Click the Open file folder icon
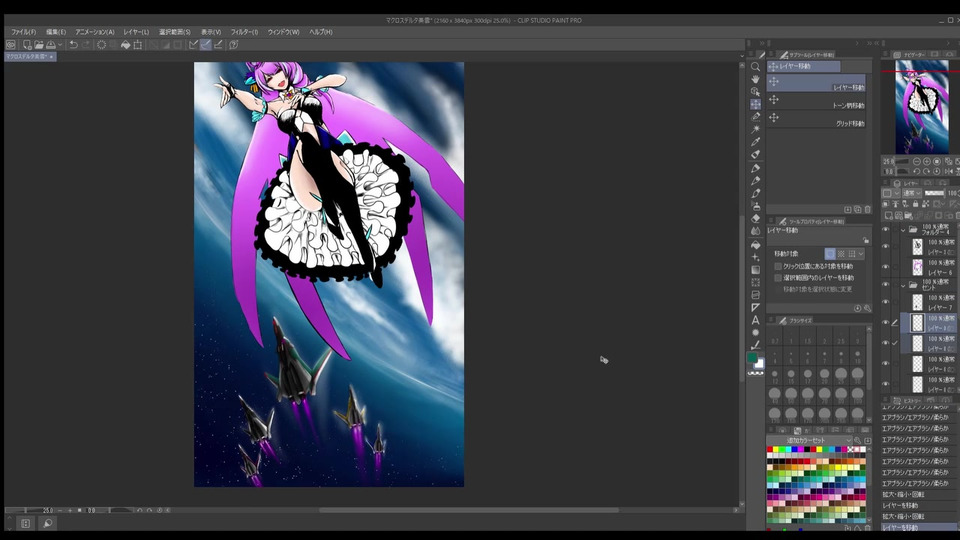This screenshot has width=960, height=540. pyautogui.click(x=39, y=45)
